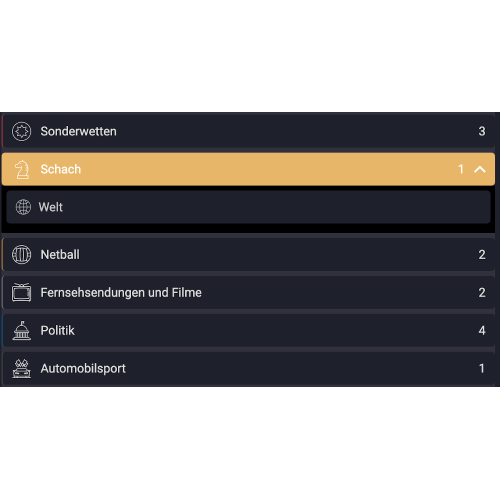Expand the Sonderwetten category row
500x500 pixels.
click(x=248, y=131)
